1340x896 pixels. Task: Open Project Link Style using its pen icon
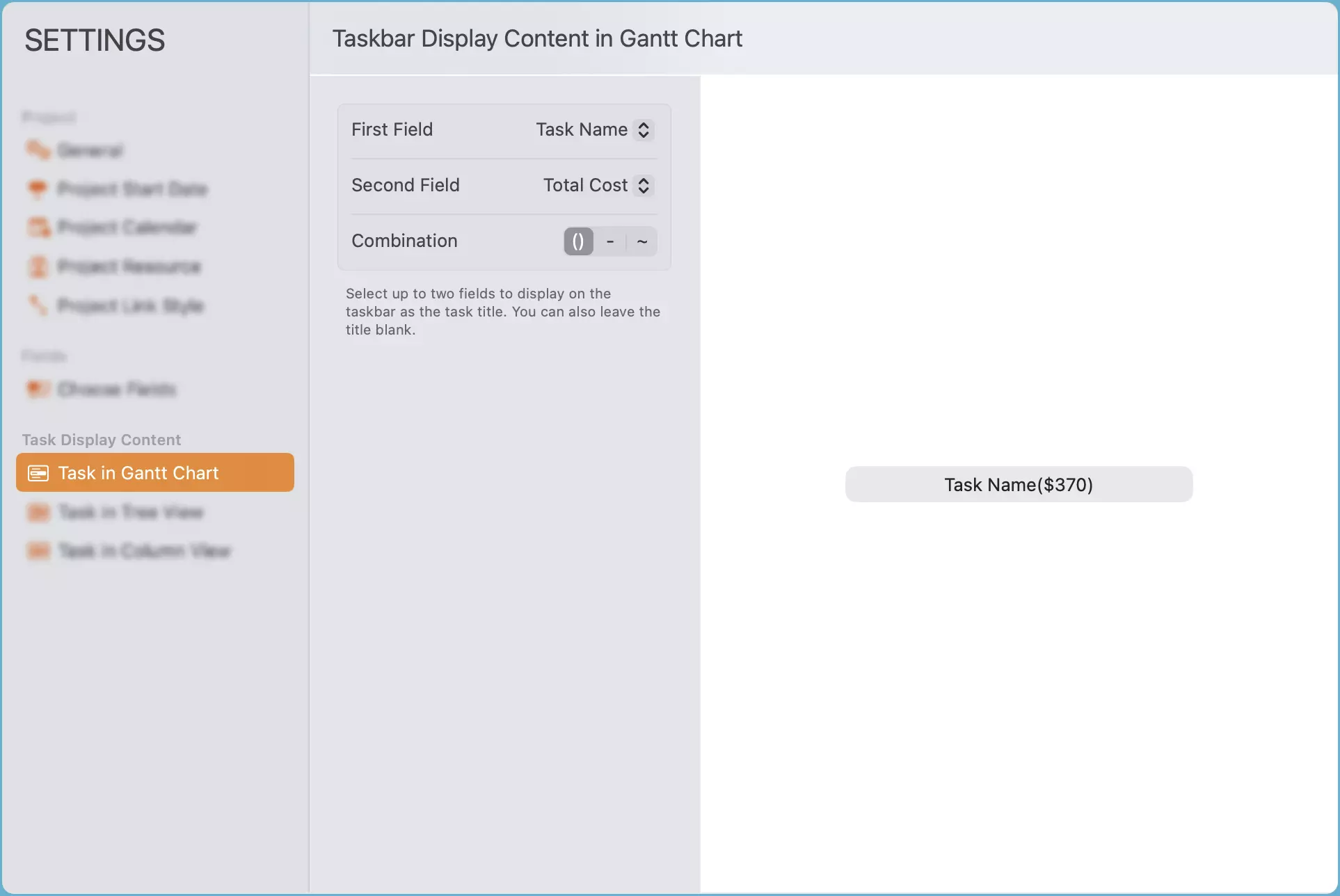point(38,305)
